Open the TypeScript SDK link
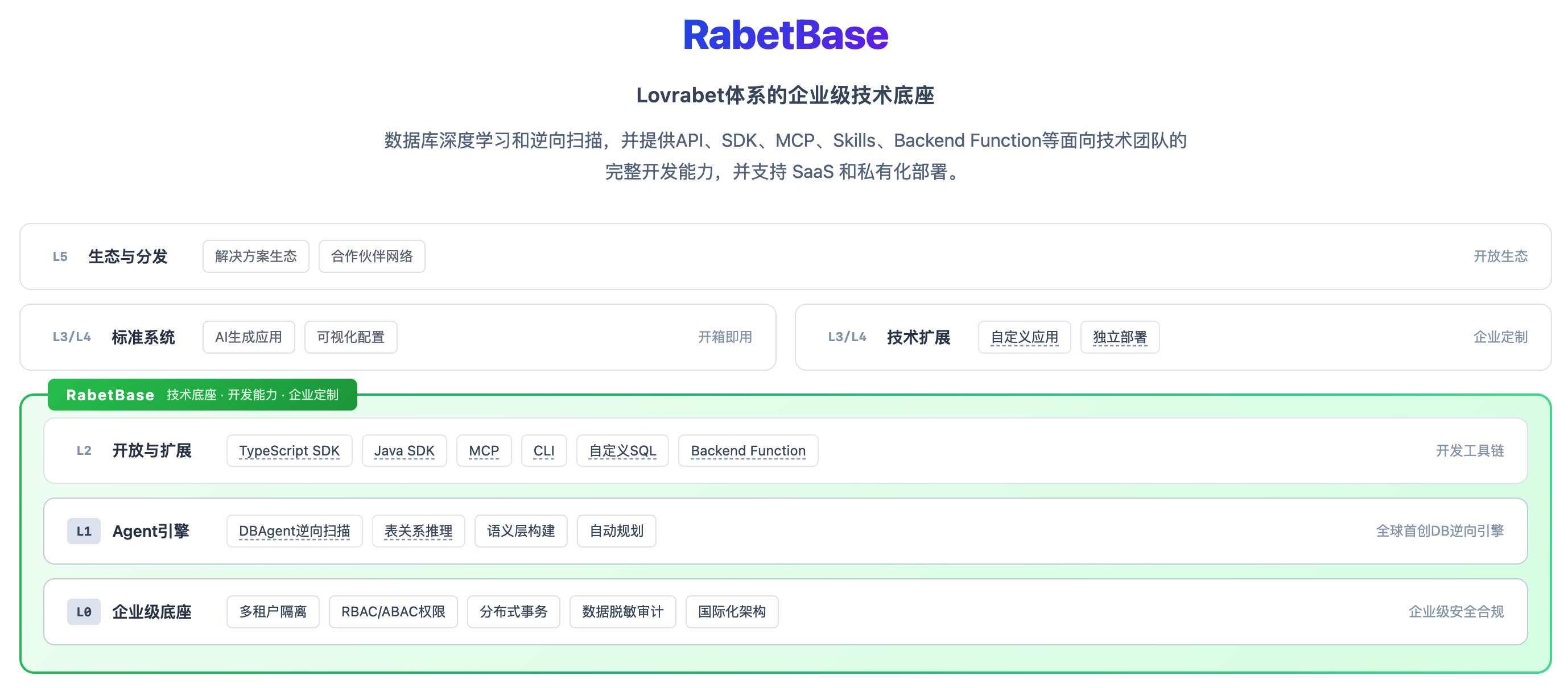The width and height of the screenshot is (1568, 688). (289, 451)
